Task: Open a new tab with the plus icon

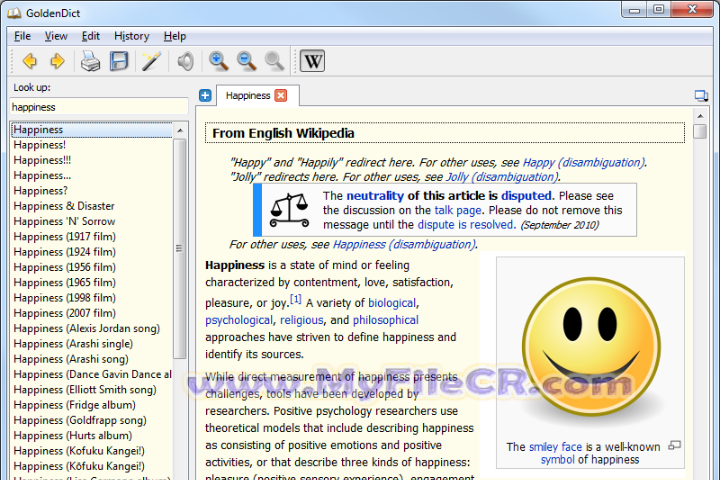Action: coord(205,96)
